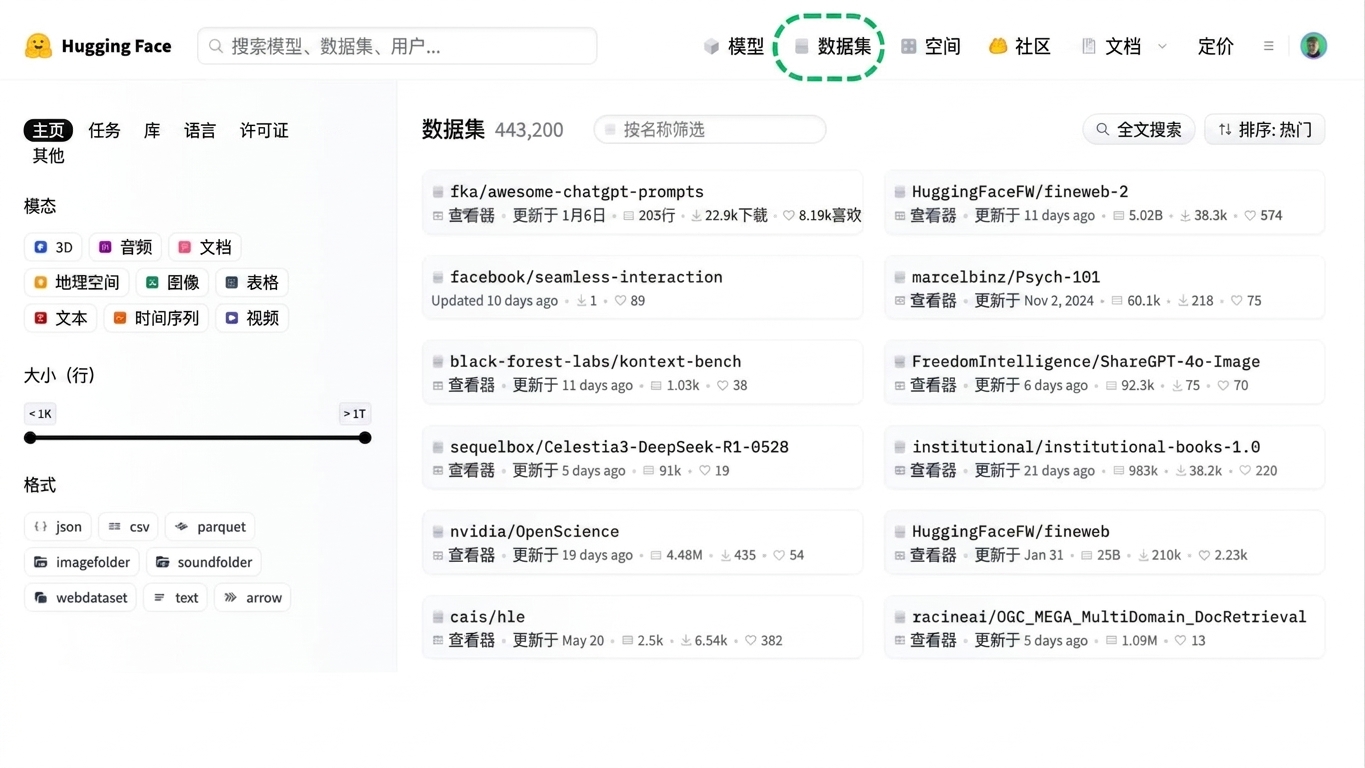1365x768 pixels.
Task: Switch to the 许可证 filter tab
Action: tap(264, 130)
